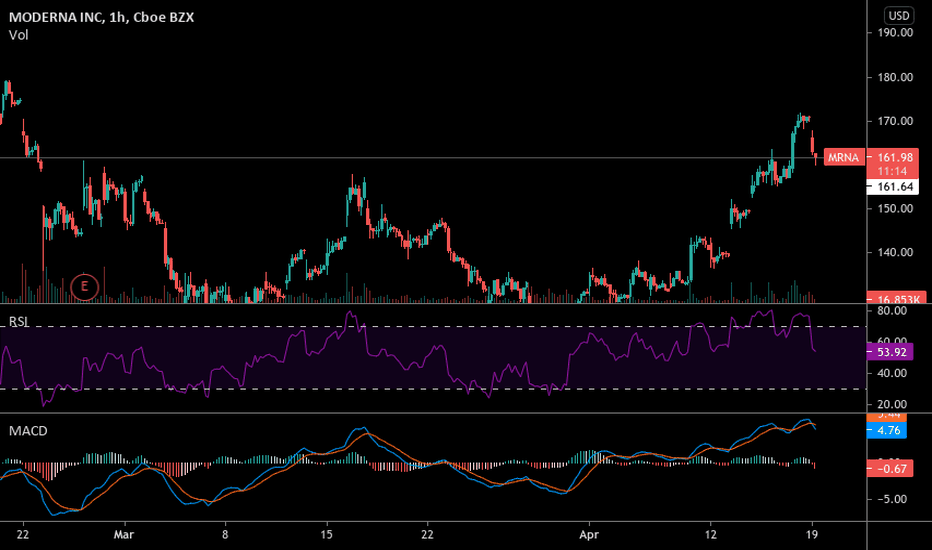Click the MRNA price label tag
Screen dimensions: 932x550
[843, 158]
